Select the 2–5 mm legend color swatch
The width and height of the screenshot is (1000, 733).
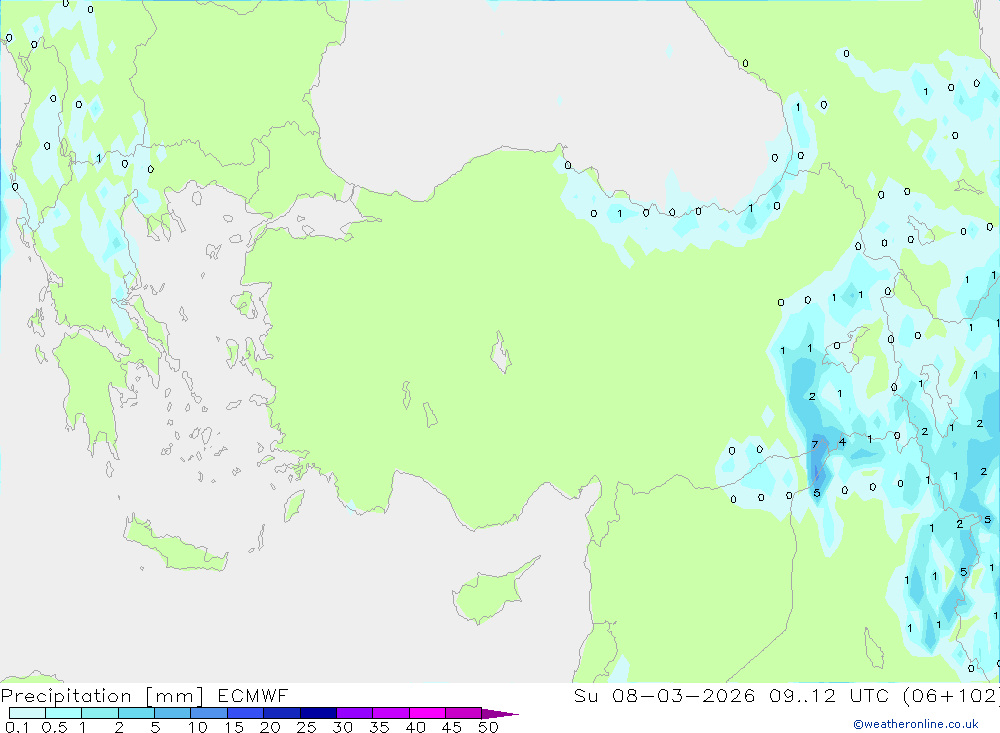click(x=136, y=713)
